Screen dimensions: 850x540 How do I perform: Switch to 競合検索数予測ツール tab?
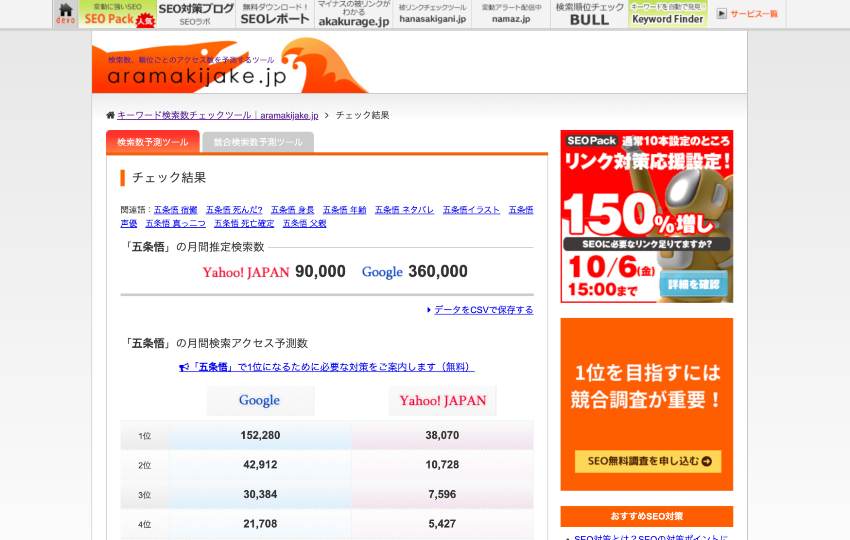[258, 142]
